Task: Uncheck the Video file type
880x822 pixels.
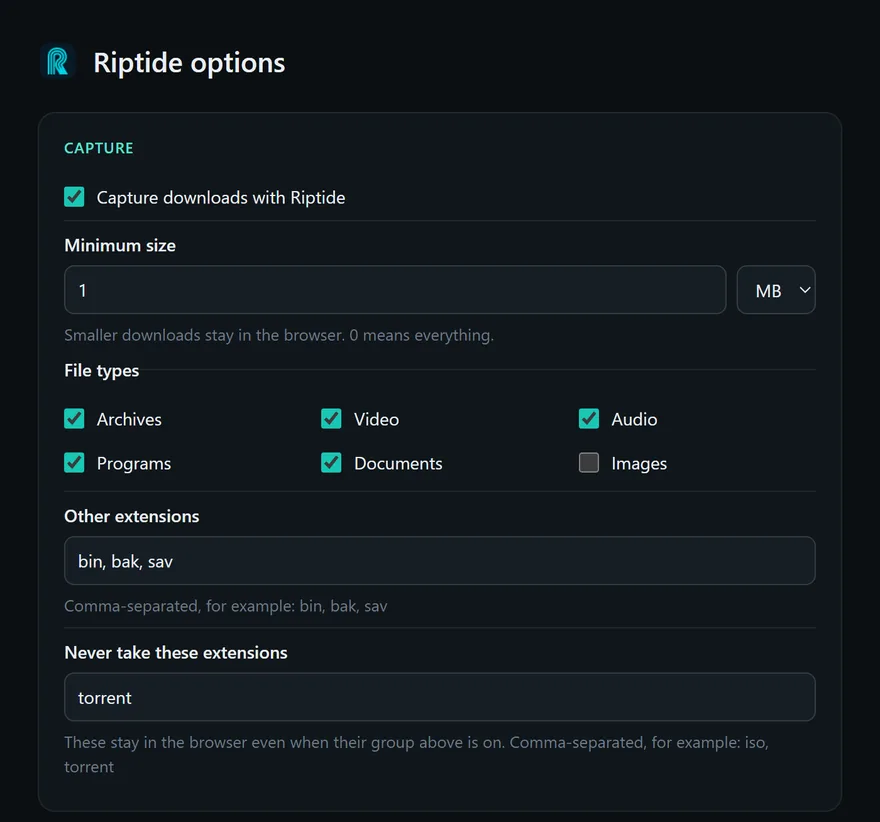Action: [x=331, y=419]
